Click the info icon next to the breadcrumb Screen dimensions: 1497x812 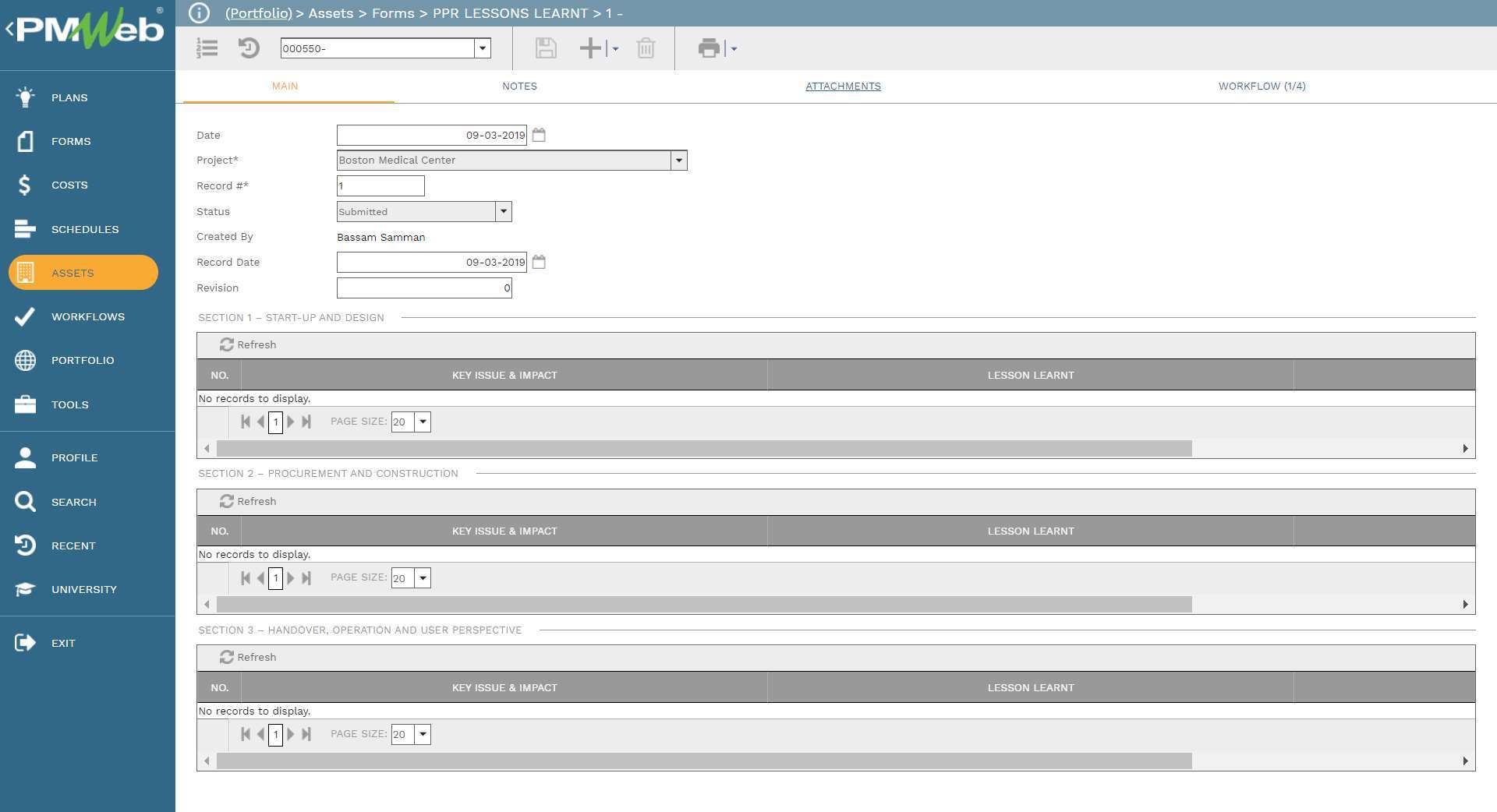[199, 13]
